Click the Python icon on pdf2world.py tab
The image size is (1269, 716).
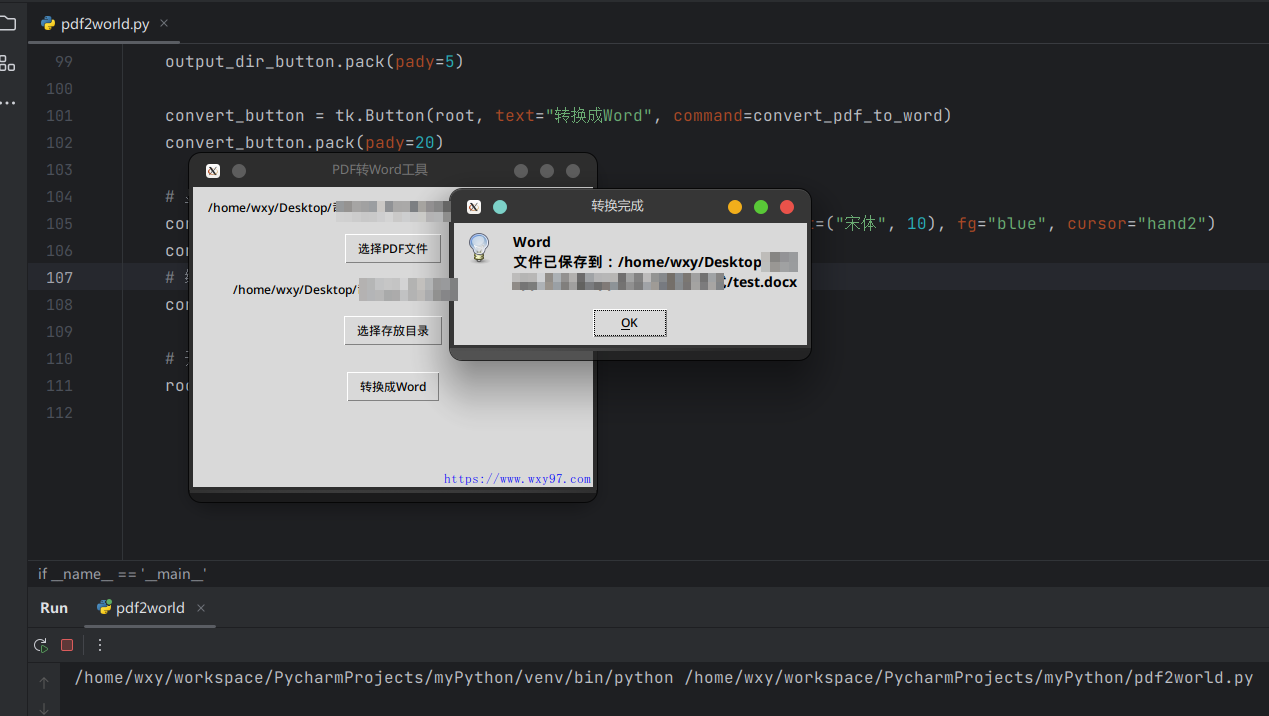(x=47, y=23)
